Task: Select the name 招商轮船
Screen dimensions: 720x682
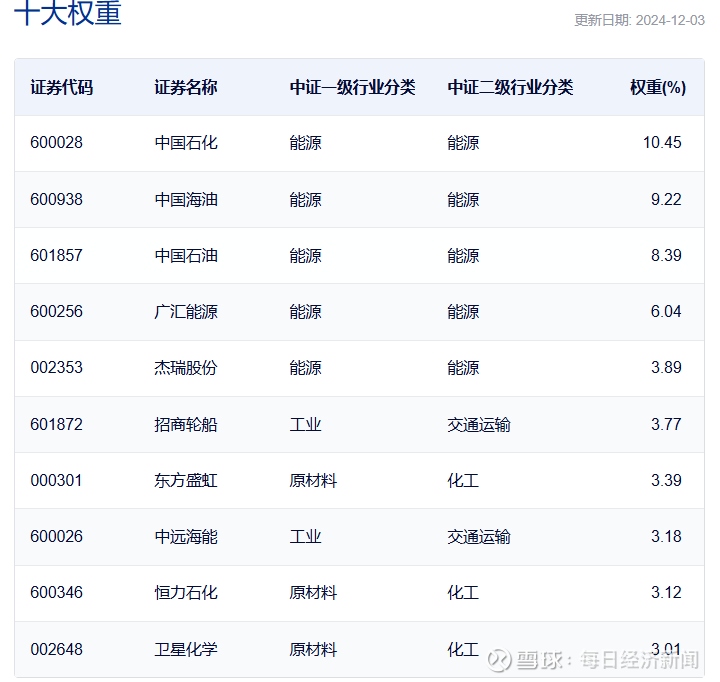Action: coord(186,425)
